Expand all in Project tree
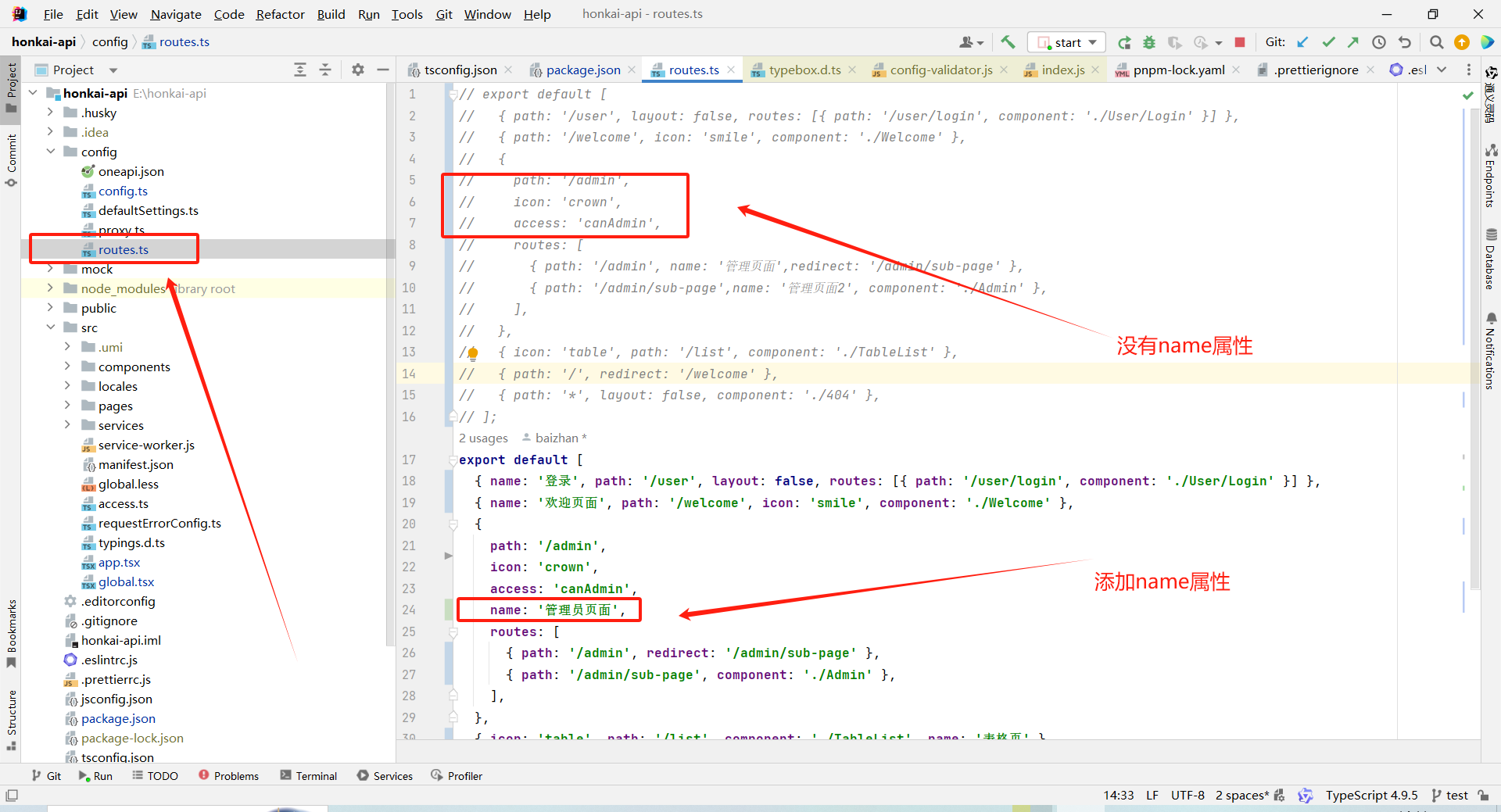The width and height of the screenshot is (1501, 812). coord(300,70)
